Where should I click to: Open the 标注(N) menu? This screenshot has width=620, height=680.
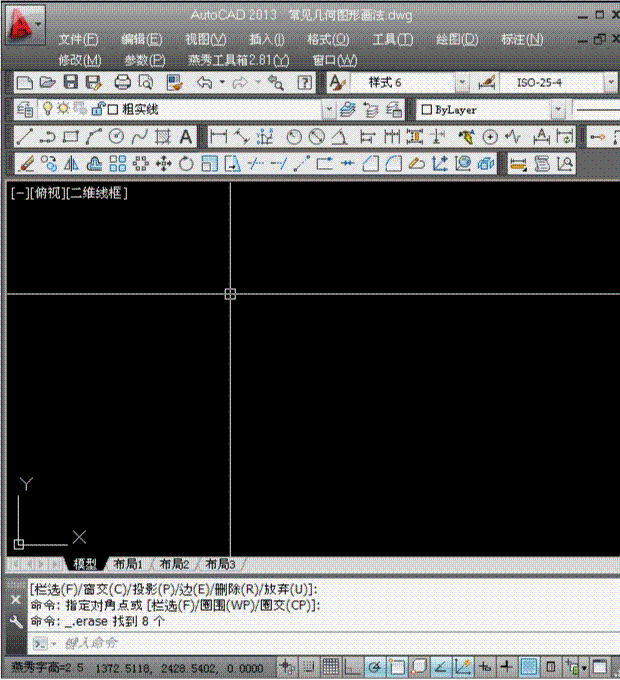(522, 40)
